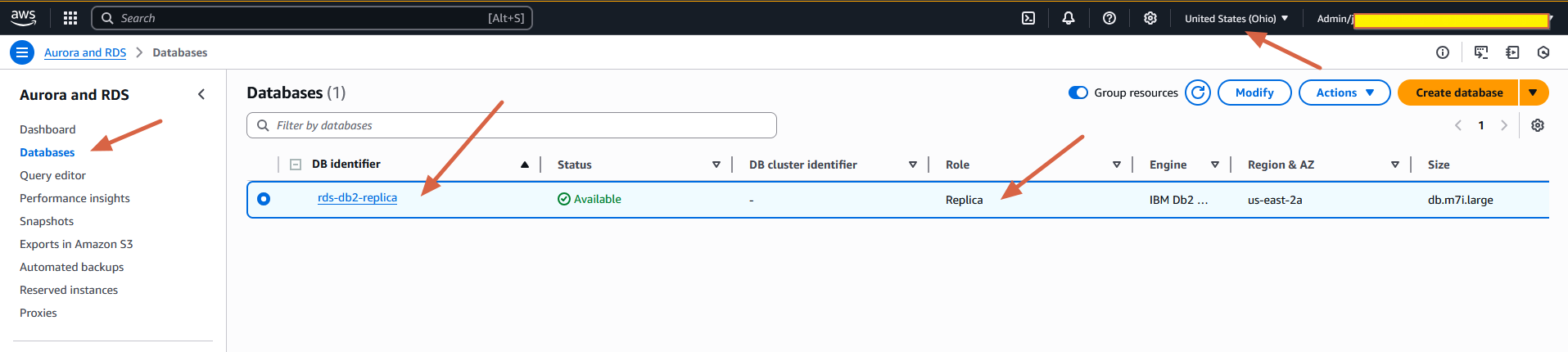Go to the previous results page

pyautogui.click(x=1458, y=125)
